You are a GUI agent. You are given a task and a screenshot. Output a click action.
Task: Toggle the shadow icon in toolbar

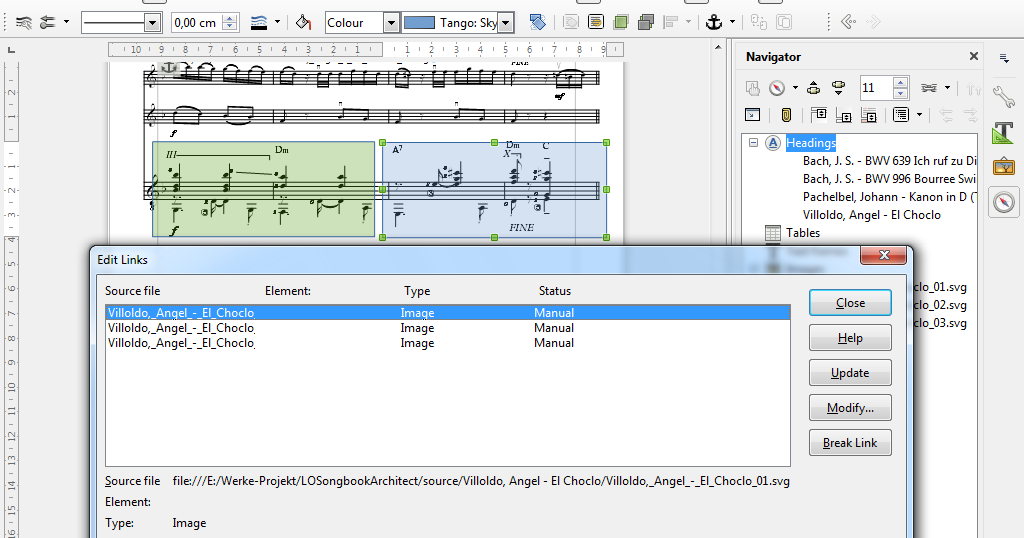click(x=537, y=23)
